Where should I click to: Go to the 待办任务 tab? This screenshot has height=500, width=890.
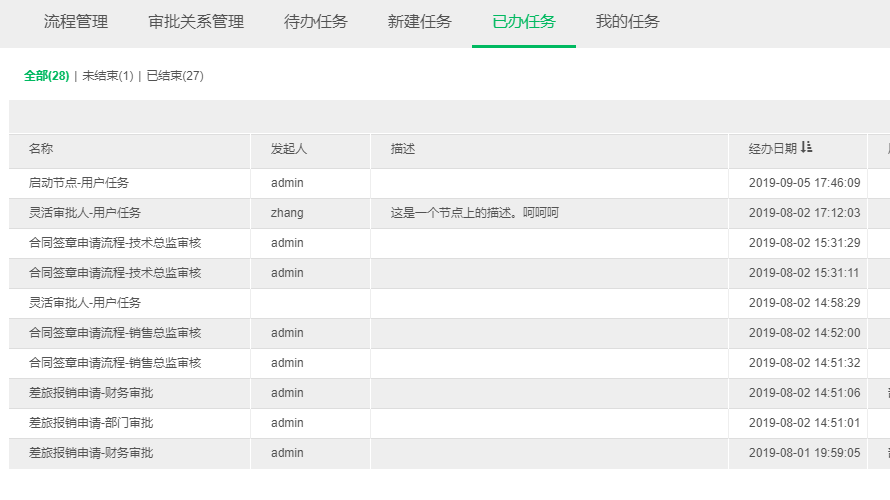[316, 22]
